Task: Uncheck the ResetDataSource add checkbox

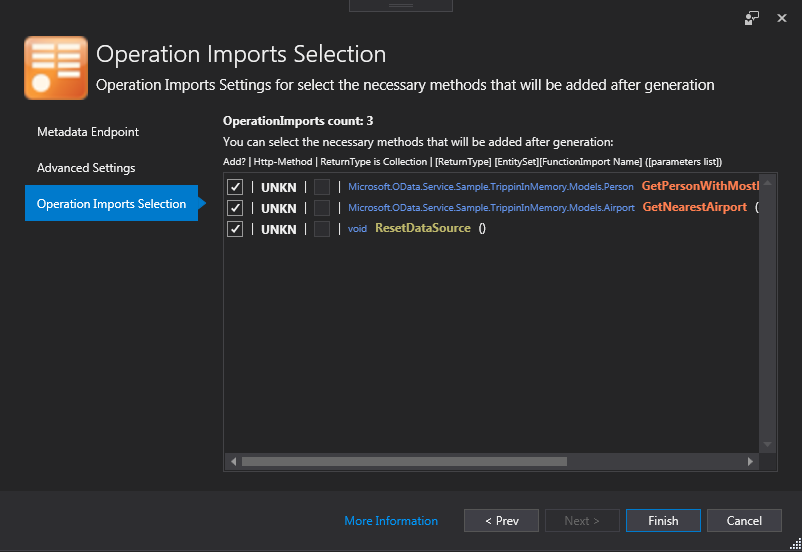Action: [236, 229]
